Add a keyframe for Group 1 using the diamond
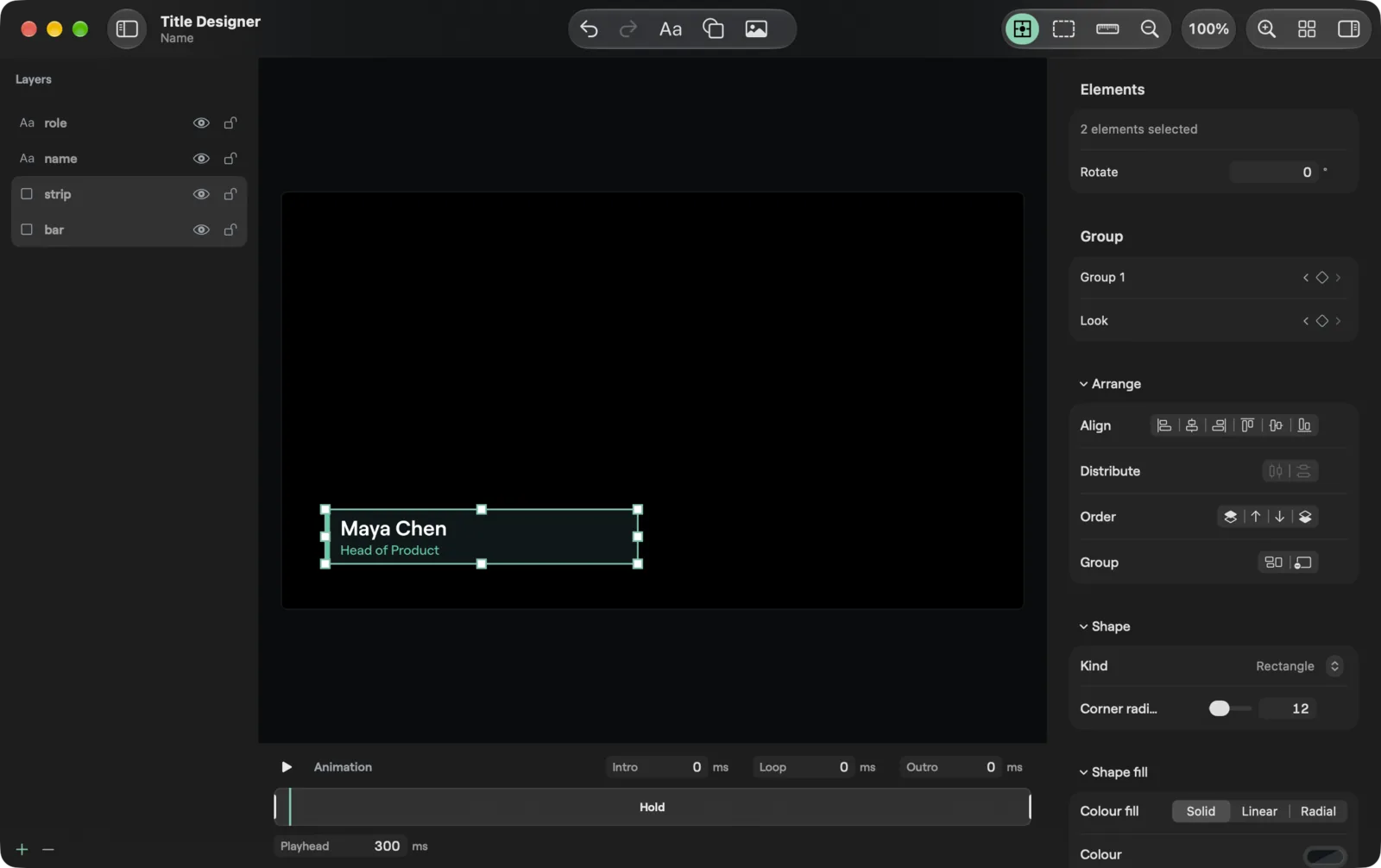Screen dimensions: 1381x868 click(x=1321, y=278)
